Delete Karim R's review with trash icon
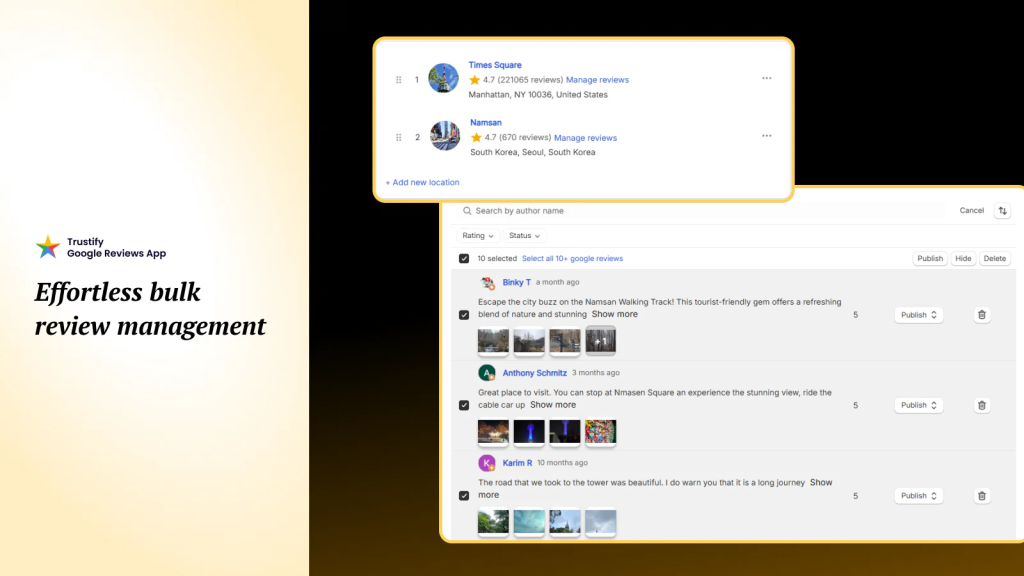Screen dimensions: 1024x576 (x=982, y=496)
